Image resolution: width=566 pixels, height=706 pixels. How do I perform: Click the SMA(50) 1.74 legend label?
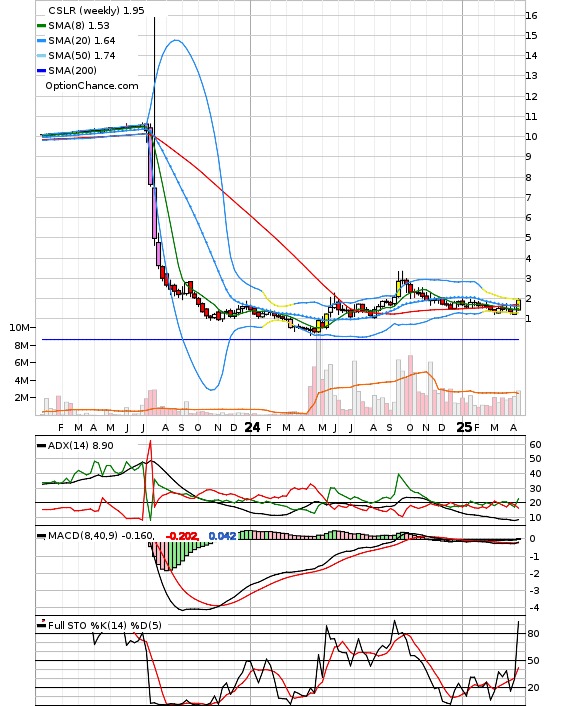click(x=82, y=55)
